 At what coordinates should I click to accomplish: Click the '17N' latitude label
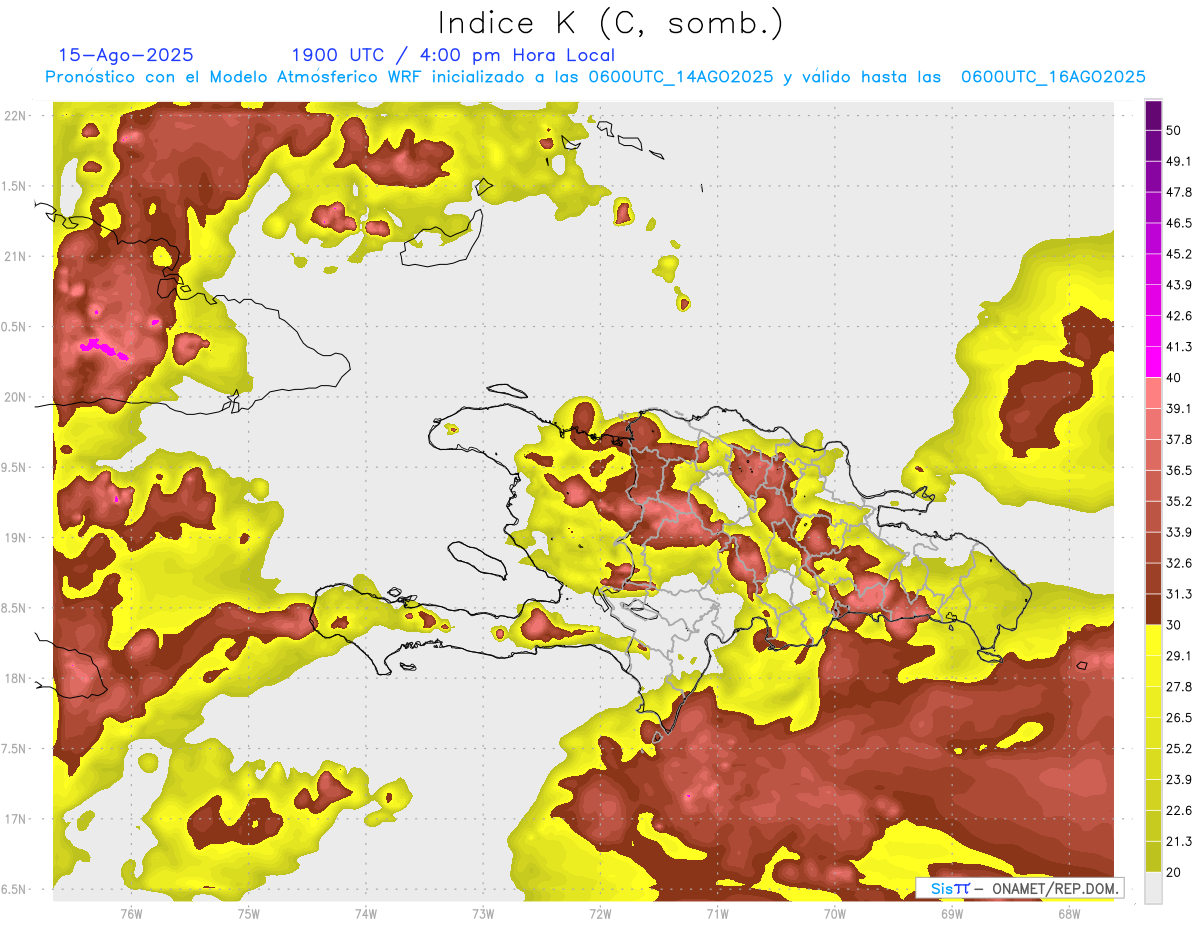[x=16, y=819]
